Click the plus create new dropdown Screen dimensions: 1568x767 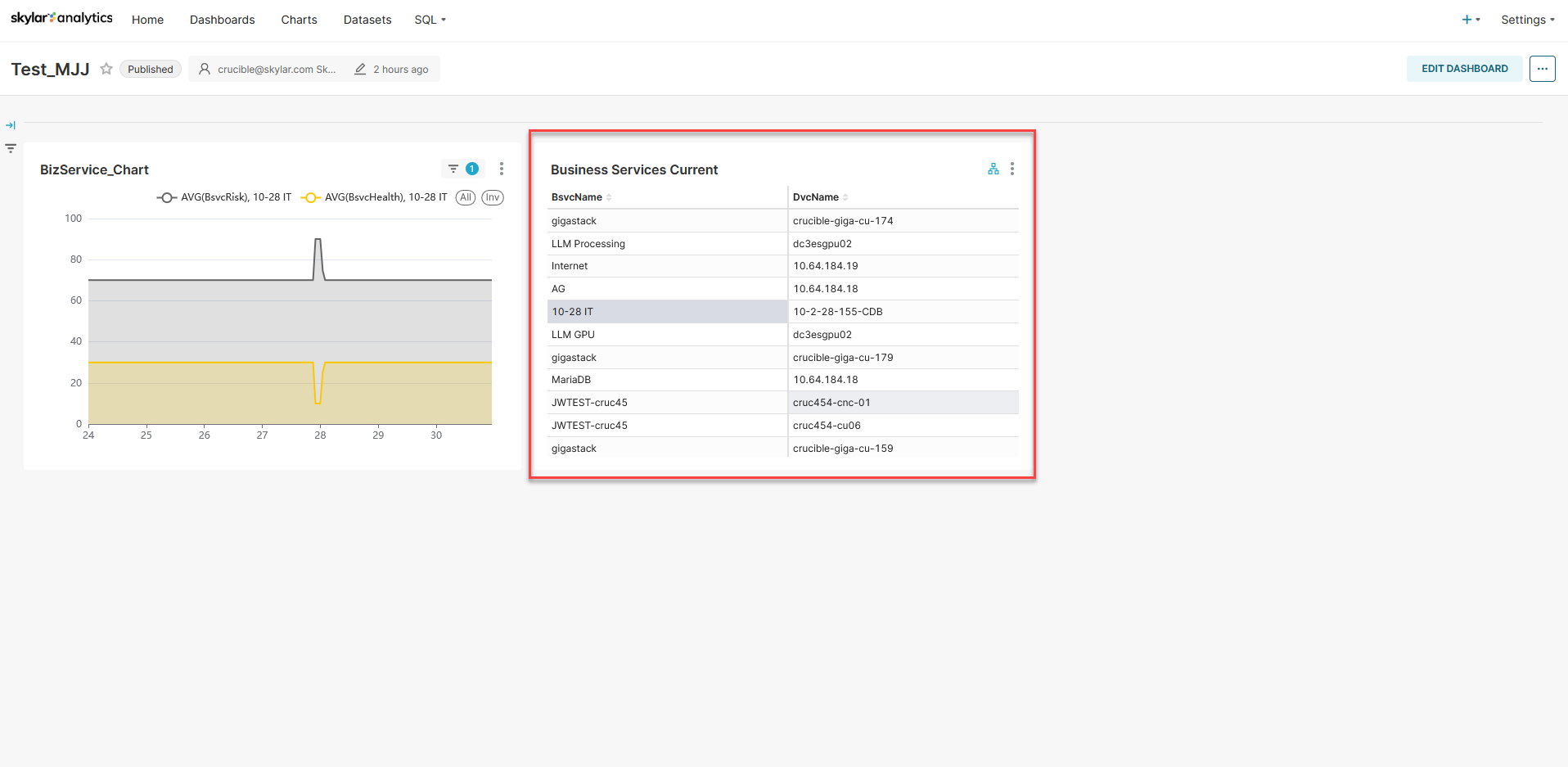coord(1471,20)
